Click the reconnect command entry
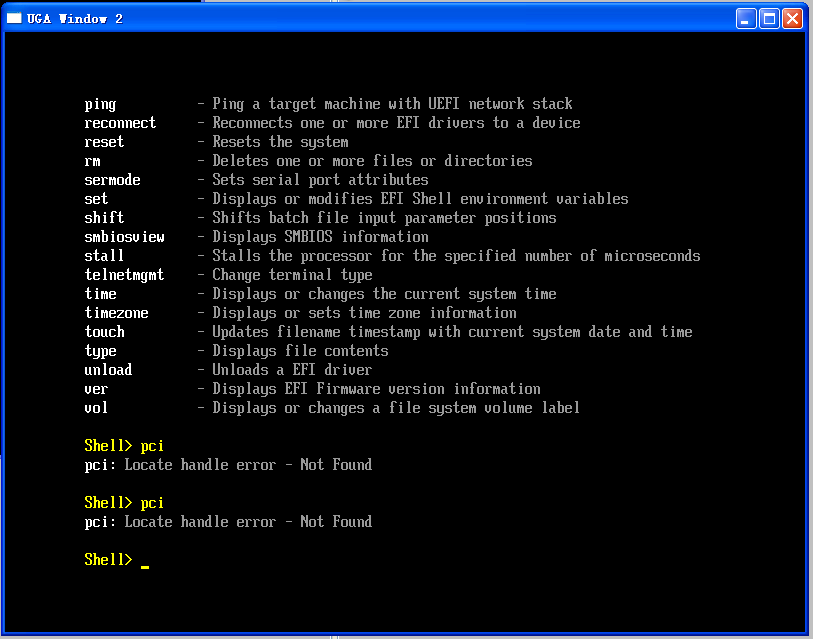This screenshot has width=813, height=639. click(120, 123)
